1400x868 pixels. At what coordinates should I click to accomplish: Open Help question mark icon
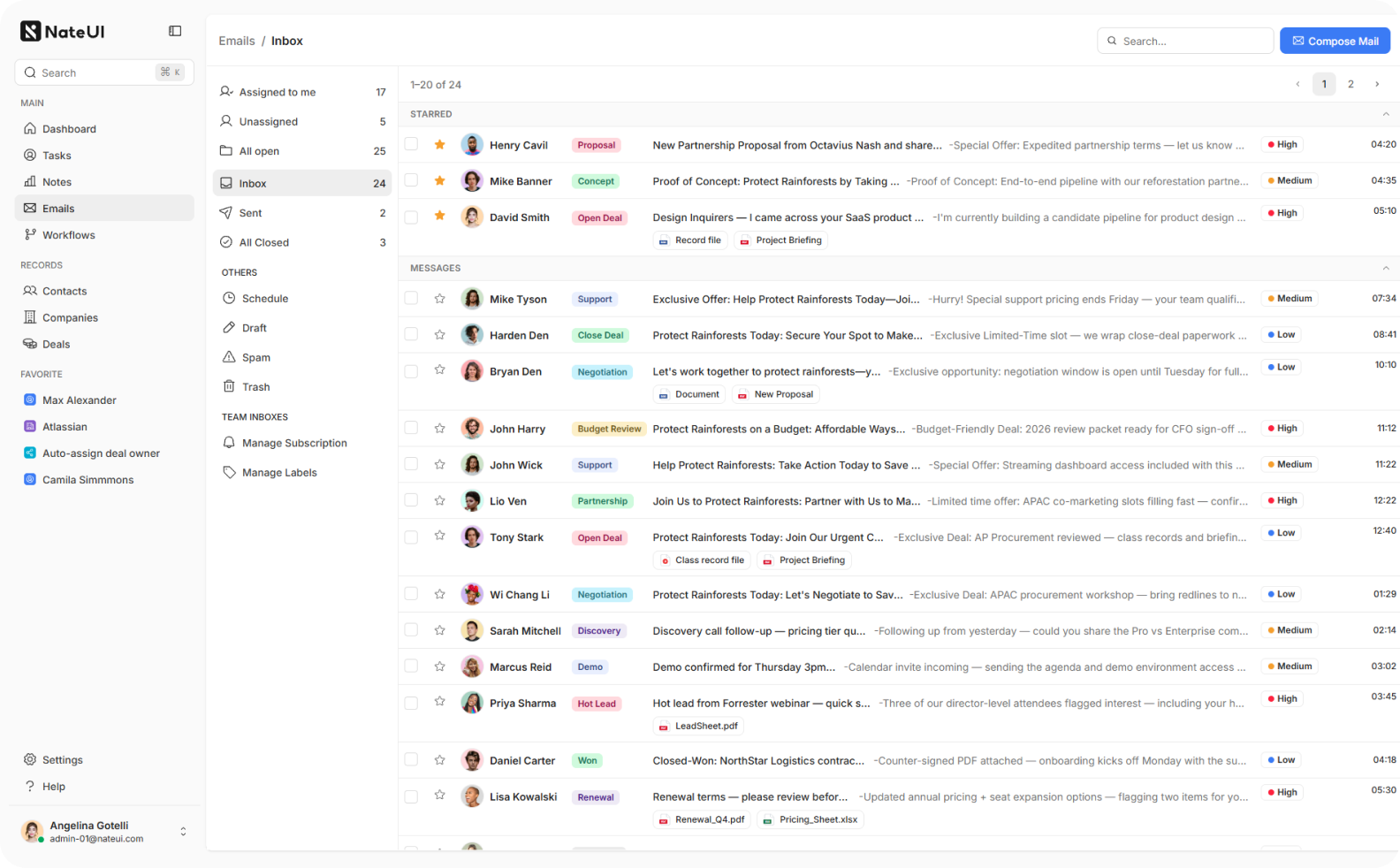(x=30, y=786)
